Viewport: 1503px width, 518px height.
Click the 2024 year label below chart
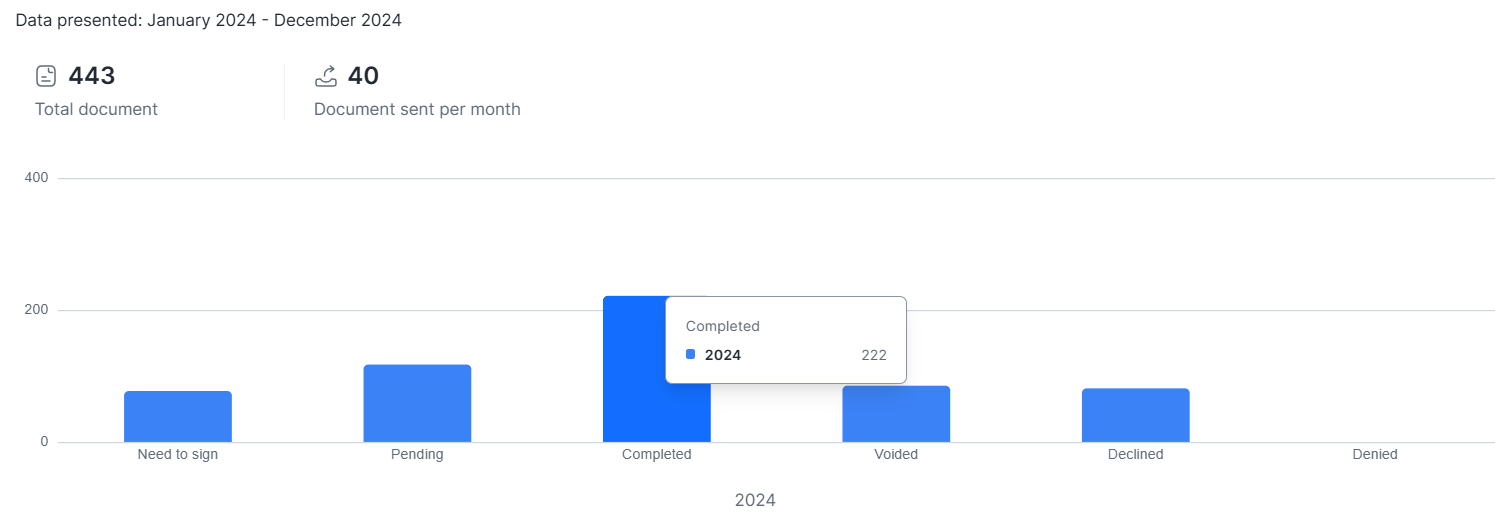[x=755, y=500]
